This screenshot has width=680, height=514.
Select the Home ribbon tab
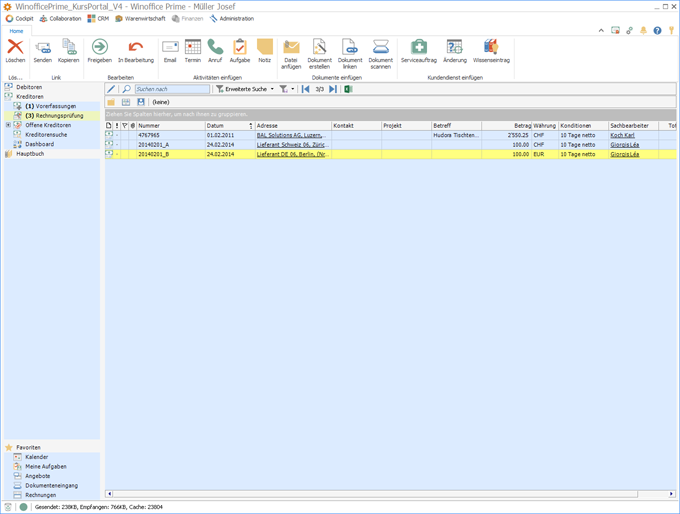[x=16, y=31]
